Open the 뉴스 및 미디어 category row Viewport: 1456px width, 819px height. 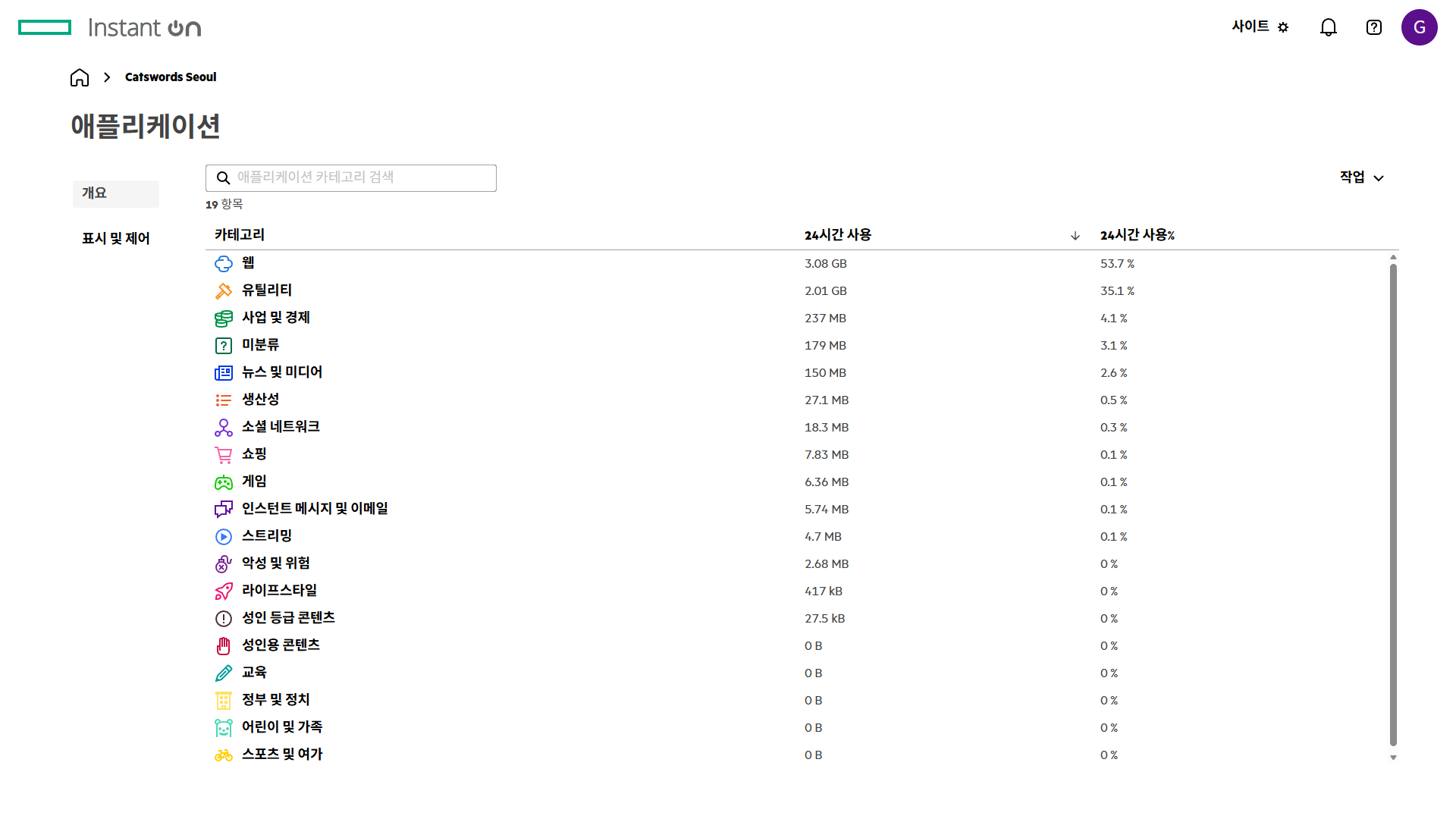pyautogui.click(x=282, y=372)
